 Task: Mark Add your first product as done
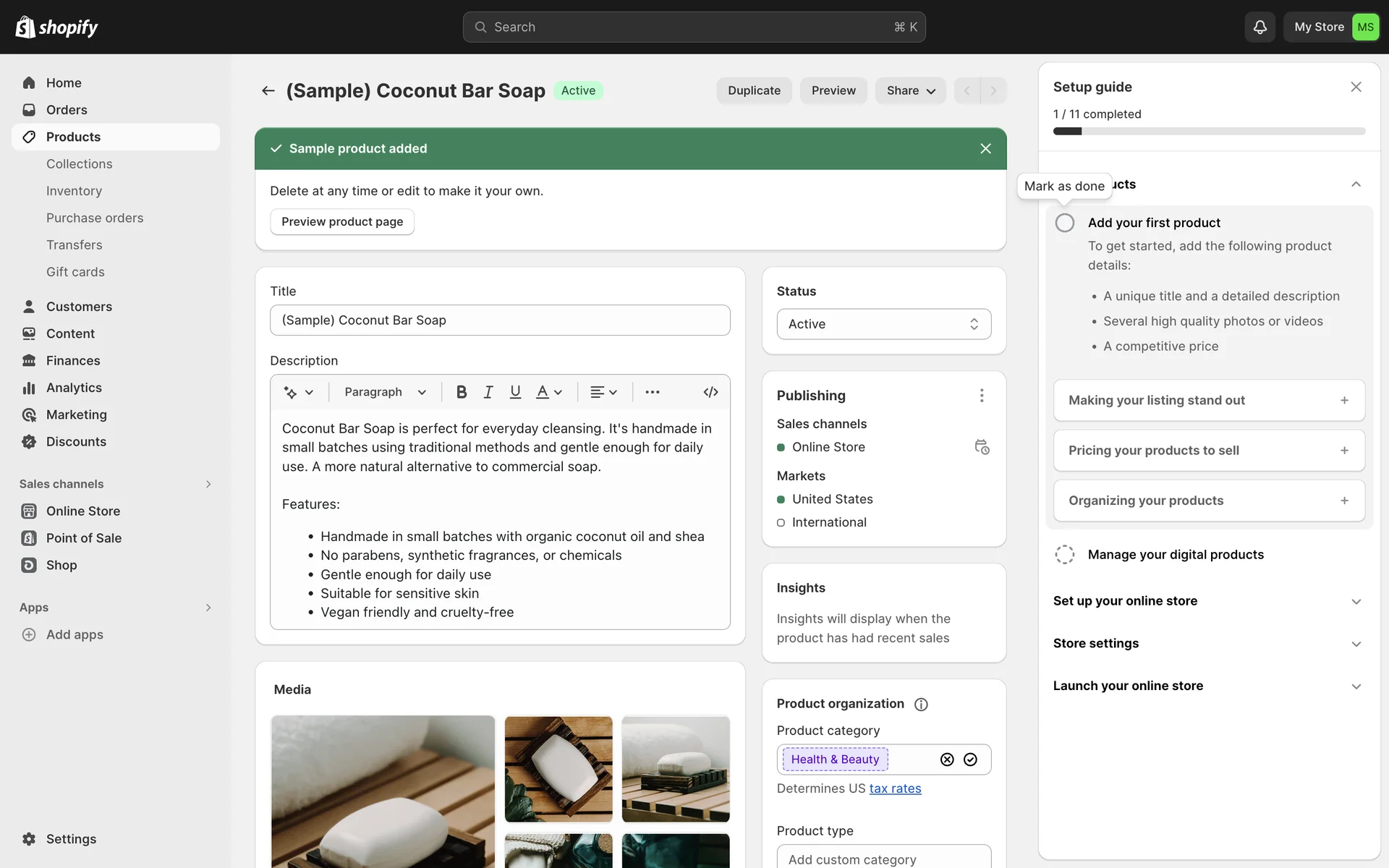pyautogui.click(x=1065, y=223)
